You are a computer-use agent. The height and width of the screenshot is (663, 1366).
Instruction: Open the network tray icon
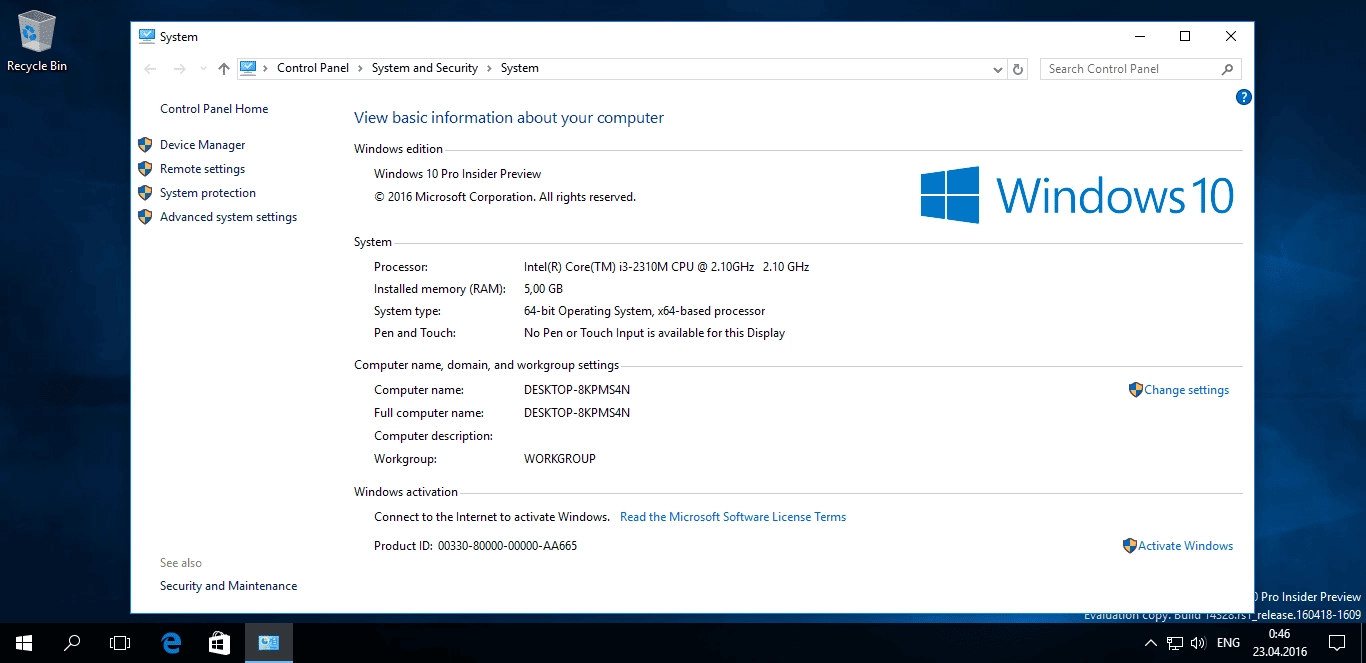click(x=1175, y=643)
